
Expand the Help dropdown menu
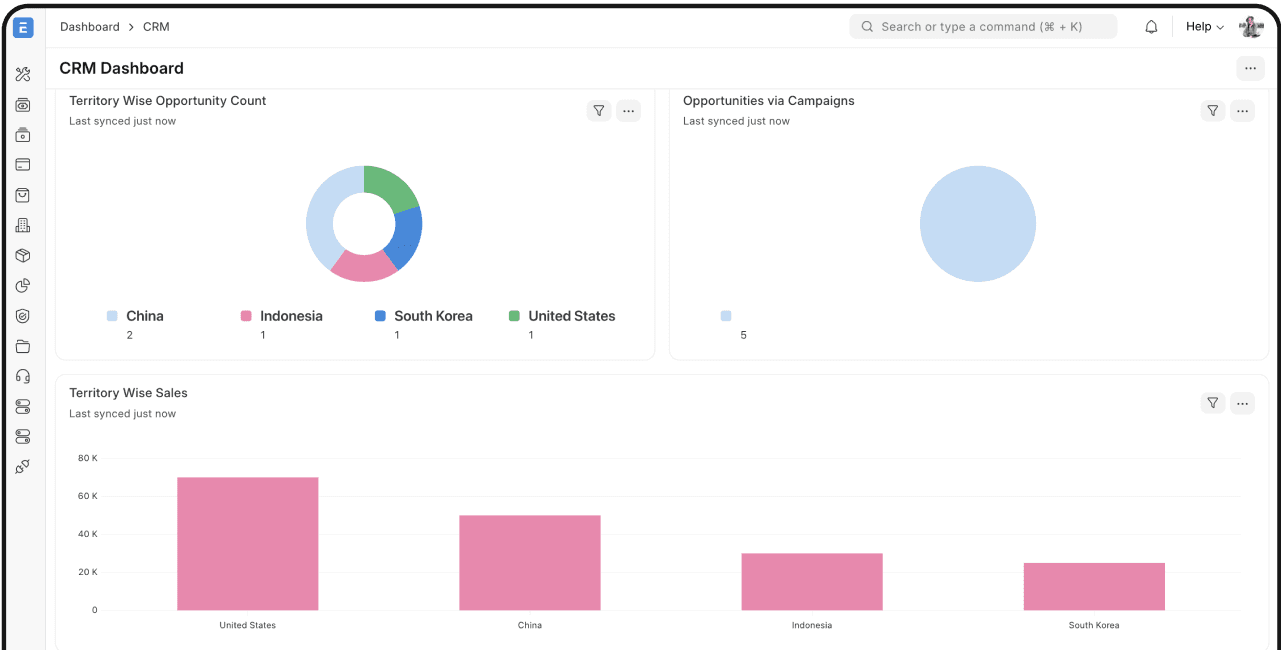pos(1204,26)
